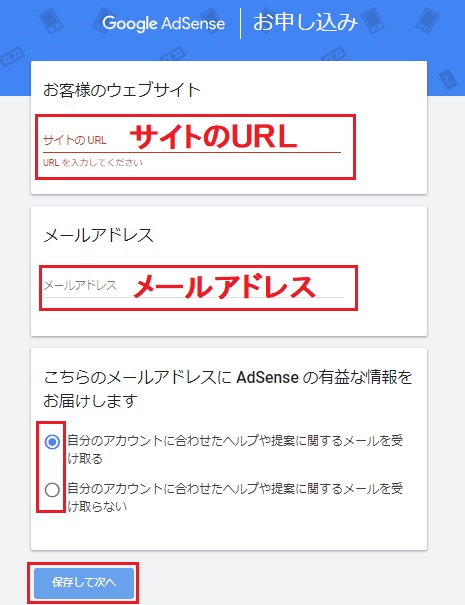Click the red サイトのURL annotation text

pyautogui.click(x=213, y=137)
